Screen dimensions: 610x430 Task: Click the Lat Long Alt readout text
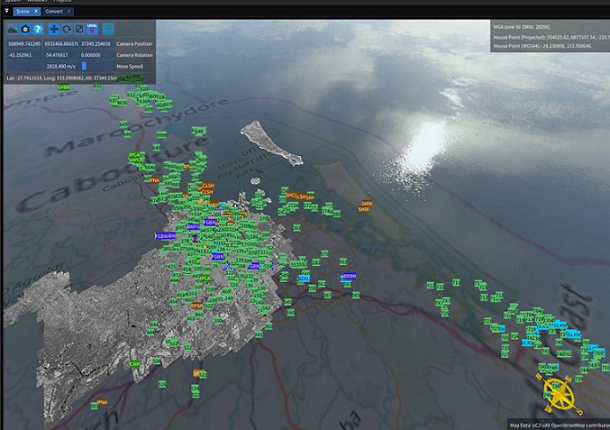pyautogui.click(x=61, y=78)
